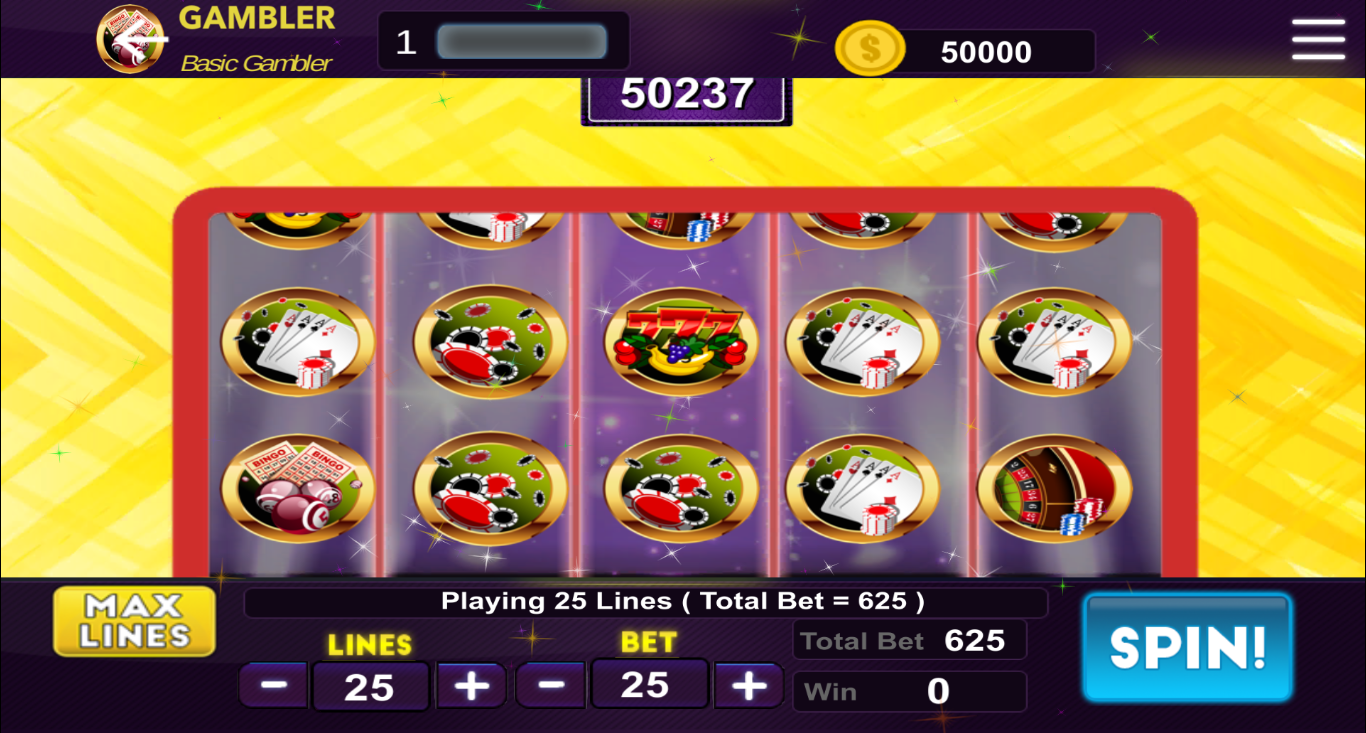Click the Total Bet 625 display

click(910, 640)
